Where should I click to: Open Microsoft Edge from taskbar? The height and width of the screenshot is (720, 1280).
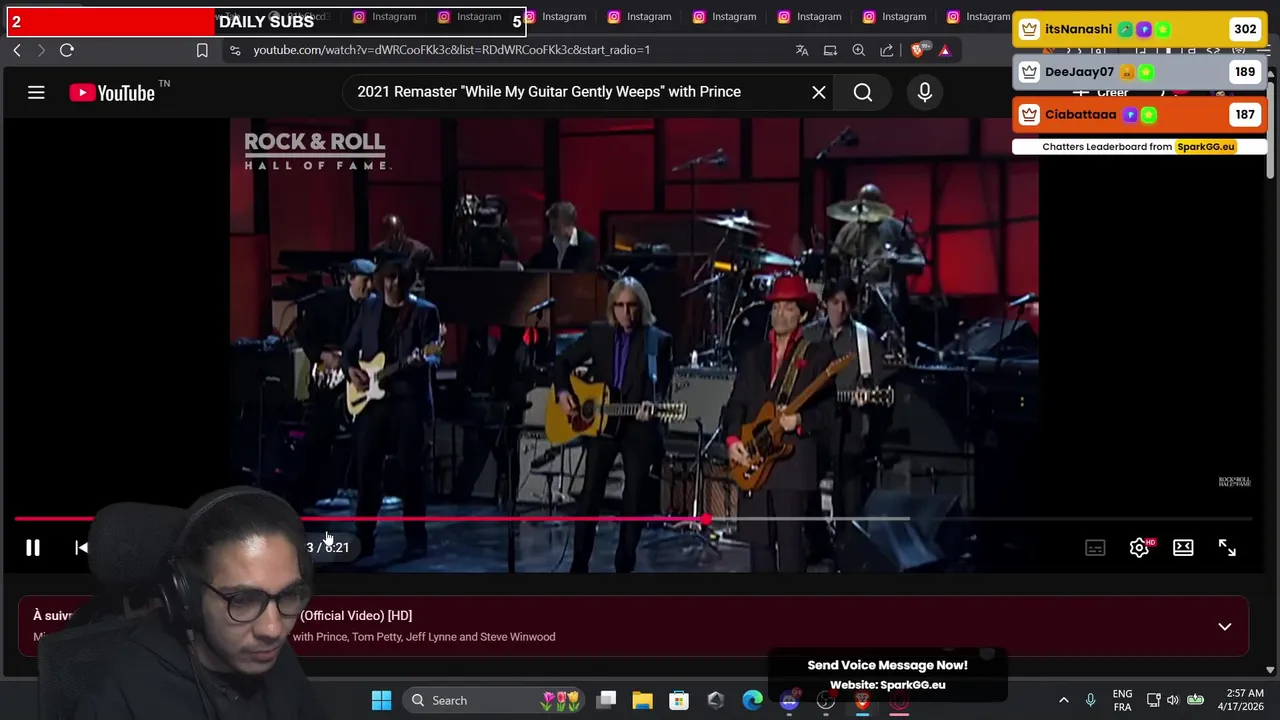(752, 701)
